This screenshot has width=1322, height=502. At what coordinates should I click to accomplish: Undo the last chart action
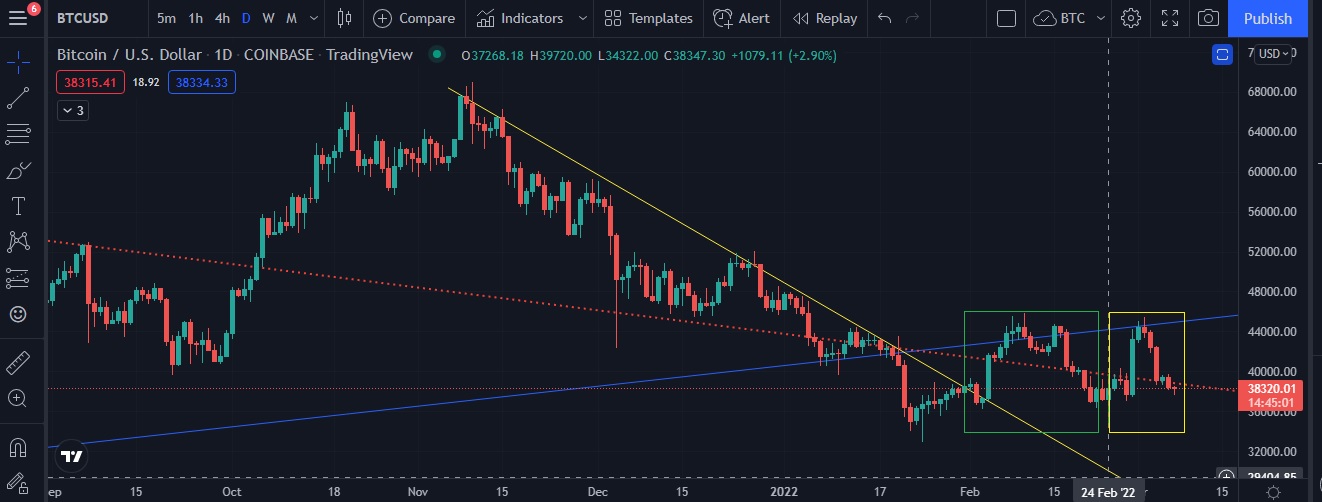click(883, 18)
